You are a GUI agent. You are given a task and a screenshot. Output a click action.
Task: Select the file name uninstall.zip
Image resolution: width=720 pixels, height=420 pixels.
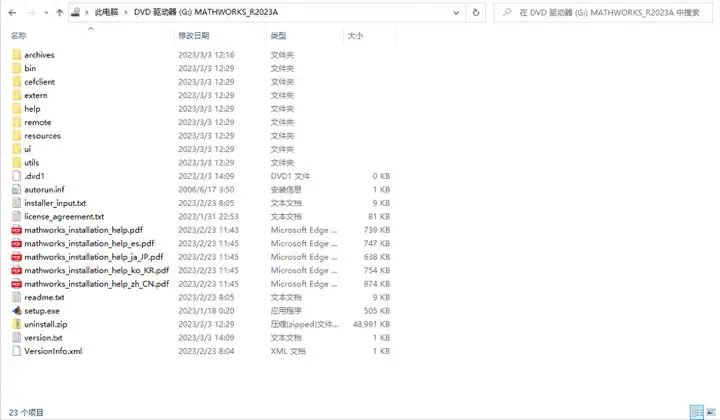[46, 325]
